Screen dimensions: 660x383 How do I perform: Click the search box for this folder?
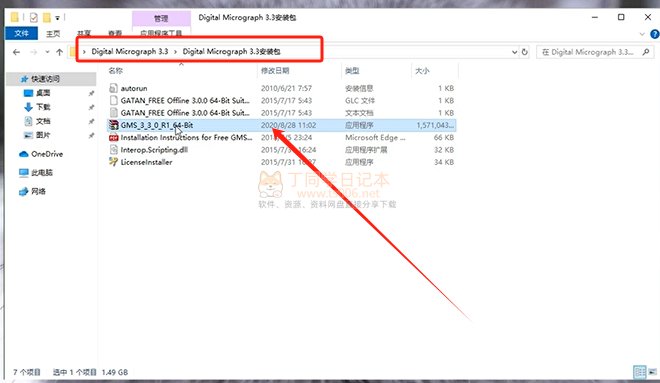(594, 52)
